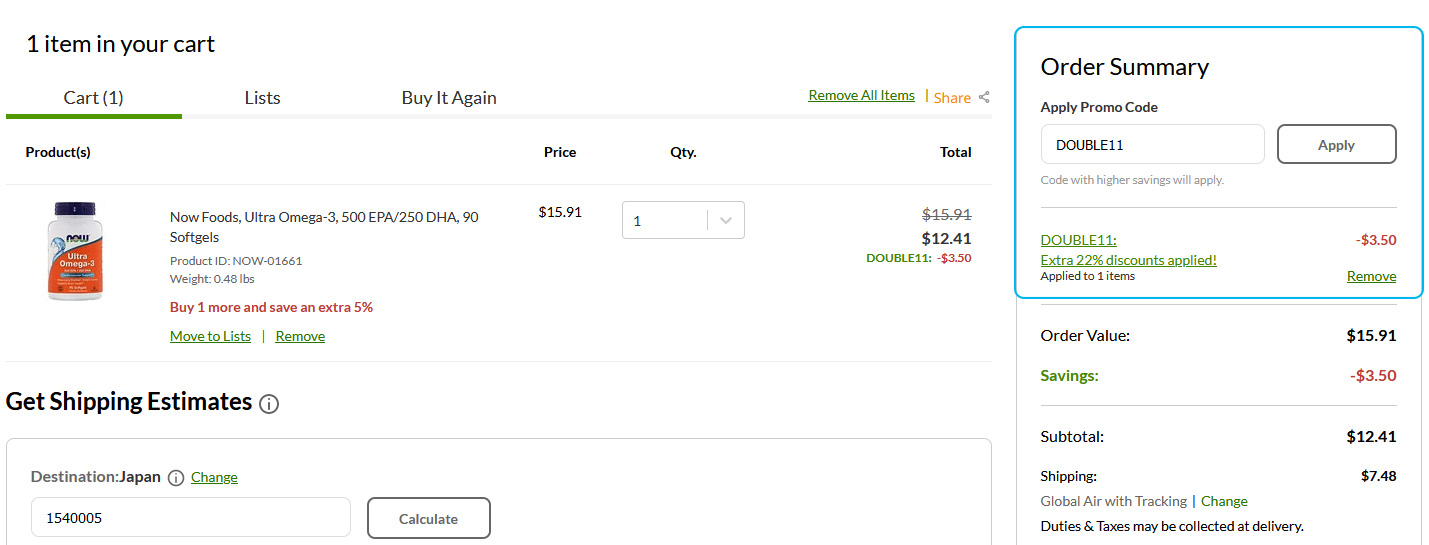Remove the Omega-3 product from cart
Image resolution: width=1429 pixels, height=545 pixels.
click(x=300, y=336)
